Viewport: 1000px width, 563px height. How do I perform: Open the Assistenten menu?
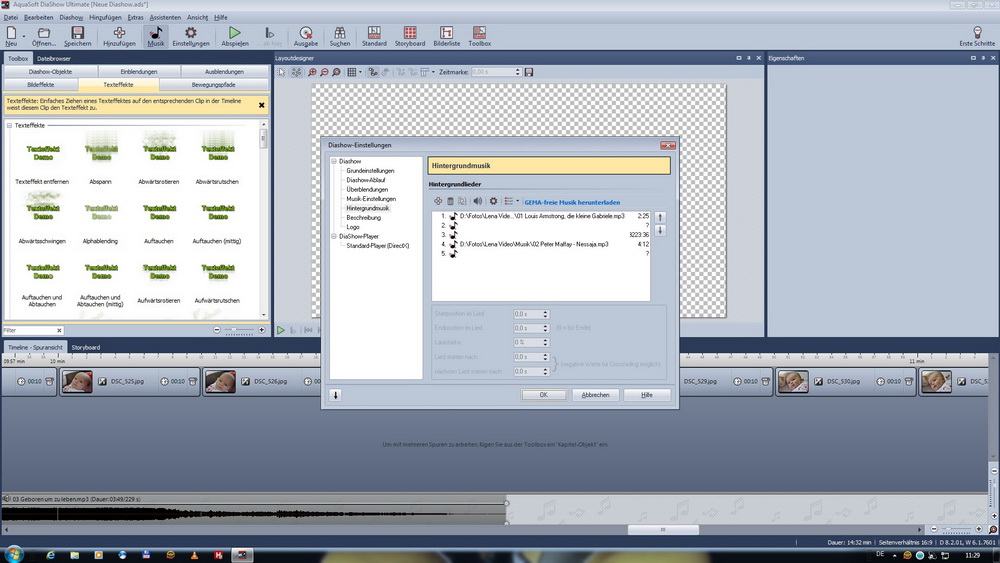click(x=165, y=17)
